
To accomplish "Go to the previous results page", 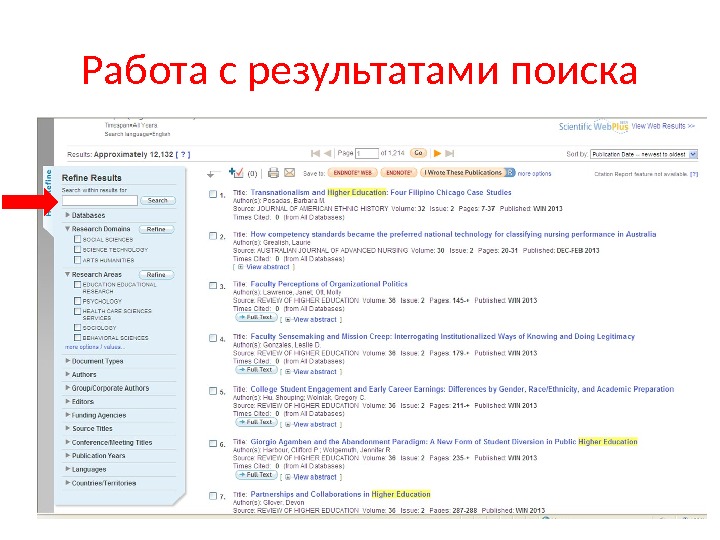I will pyautogui.click(x=327, y=153).
